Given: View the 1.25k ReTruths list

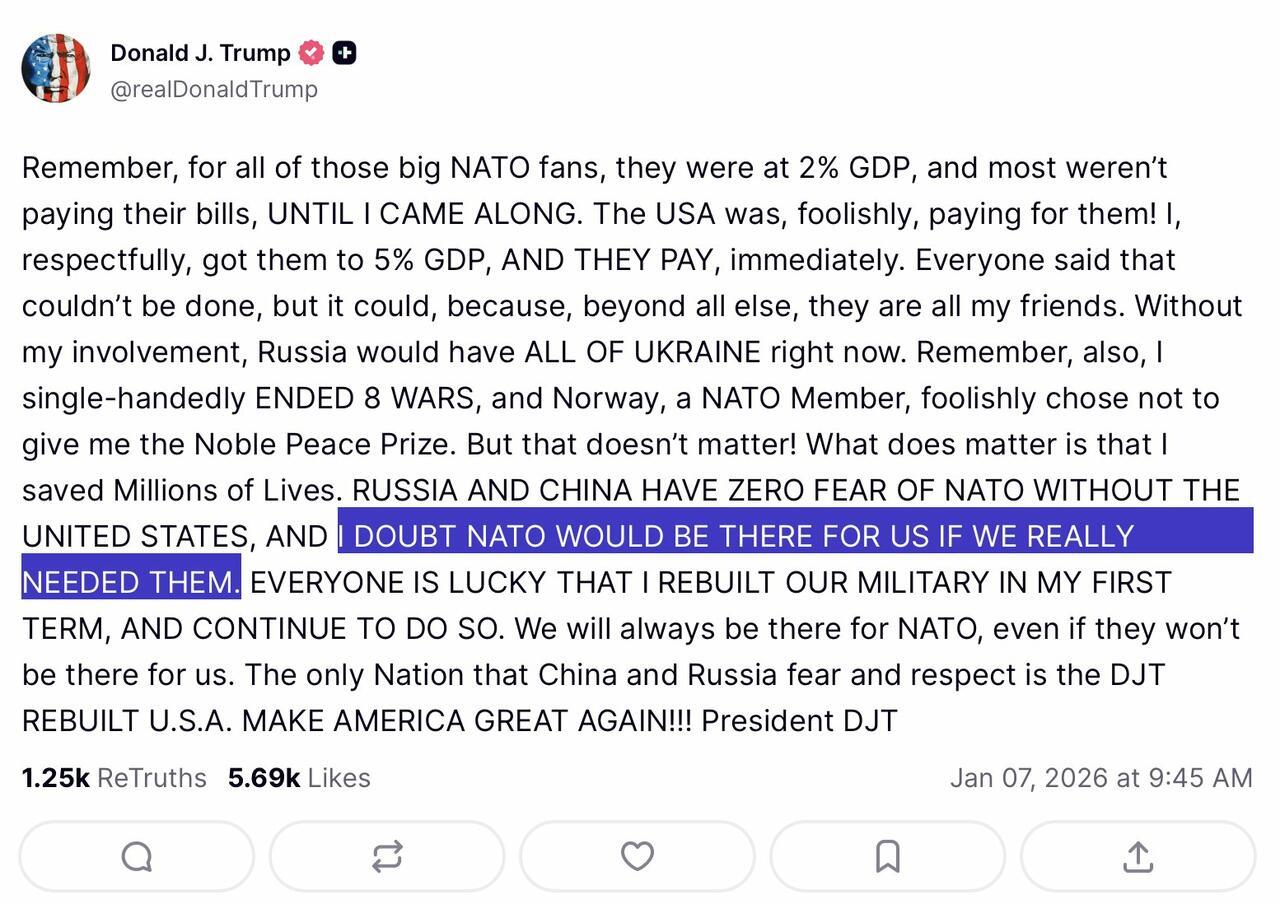Looking at the screenshot, I should coord(114,778).
